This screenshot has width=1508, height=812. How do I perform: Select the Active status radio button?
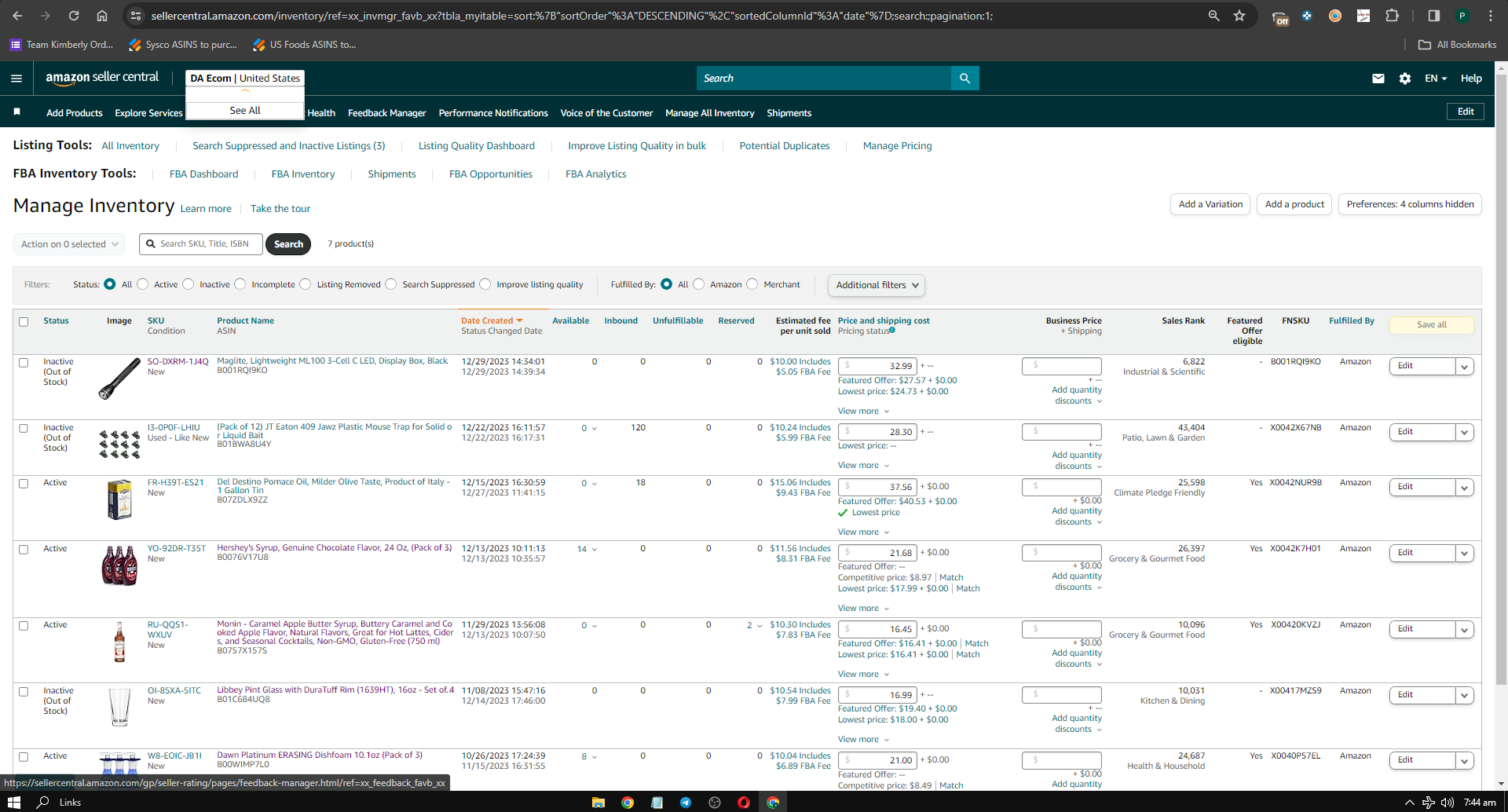coord(142,284)
